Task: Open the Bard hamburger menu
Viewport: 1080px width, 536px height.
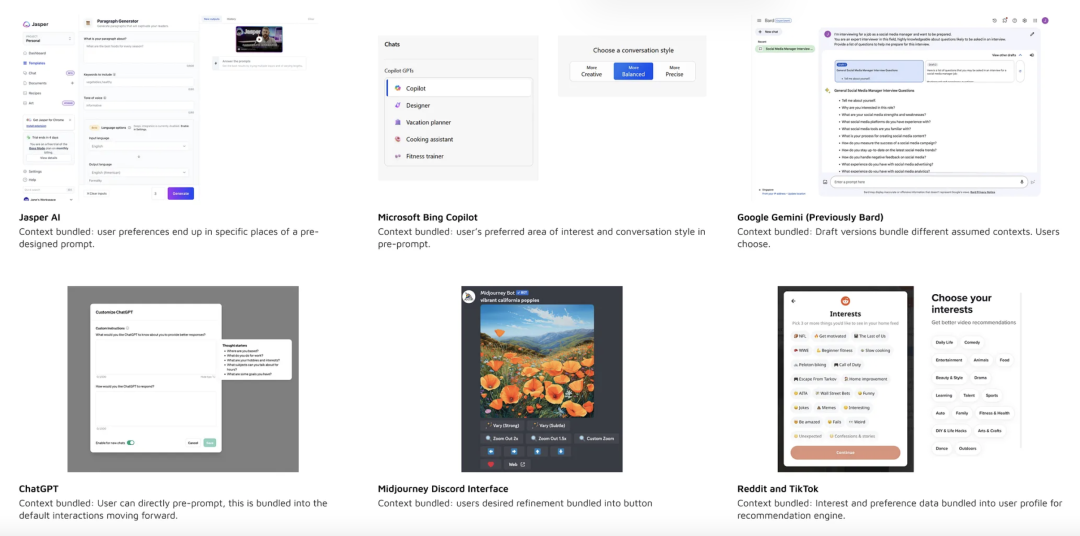Action: [758, 21]
